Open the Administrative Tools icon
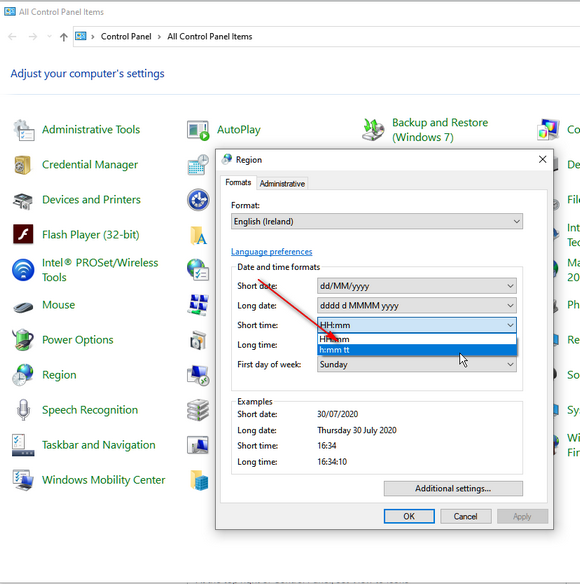 tap(24, 130)
